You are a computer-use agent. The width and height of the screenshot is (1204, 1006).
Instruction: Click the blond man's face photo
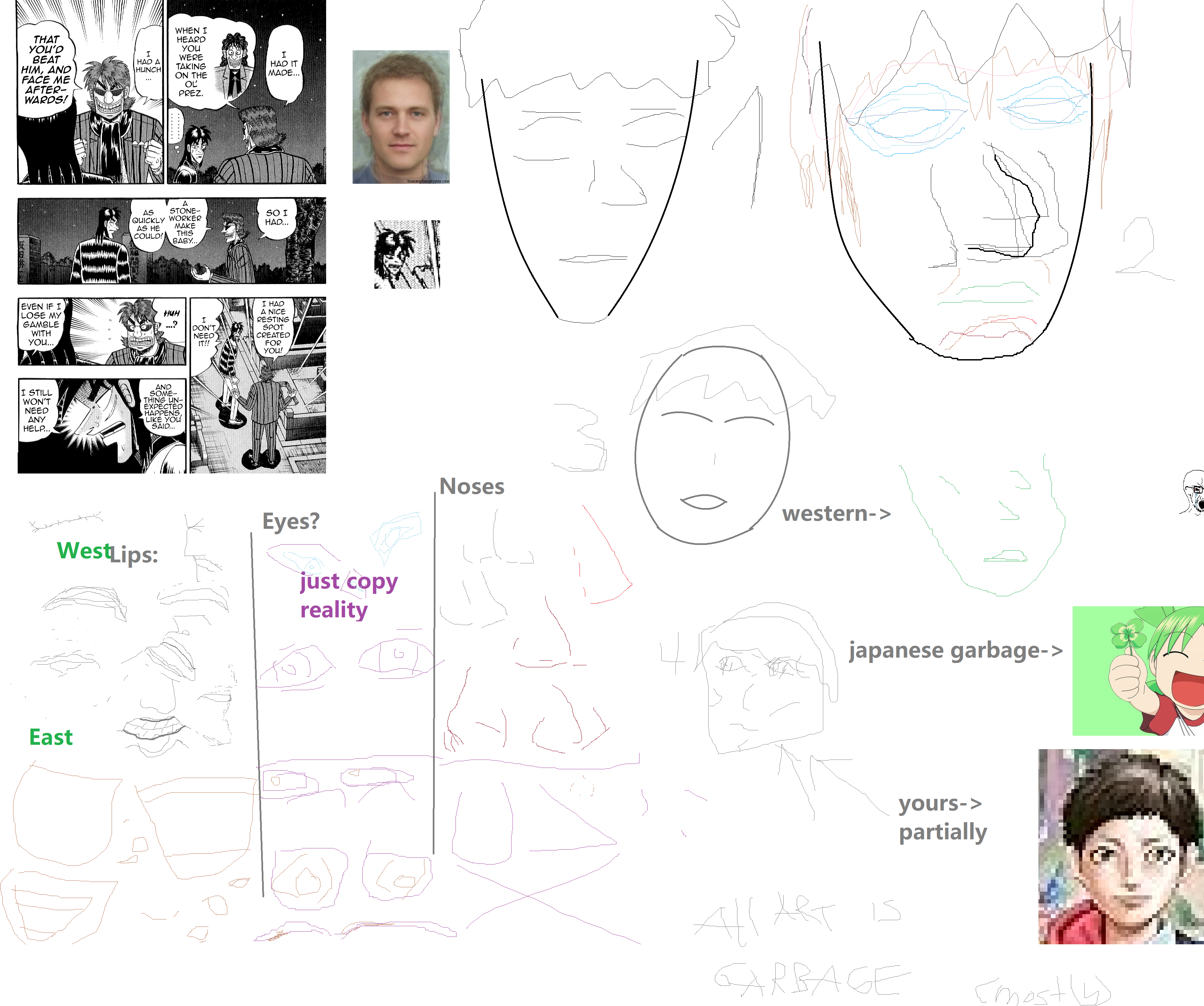(x=401, y=117)
